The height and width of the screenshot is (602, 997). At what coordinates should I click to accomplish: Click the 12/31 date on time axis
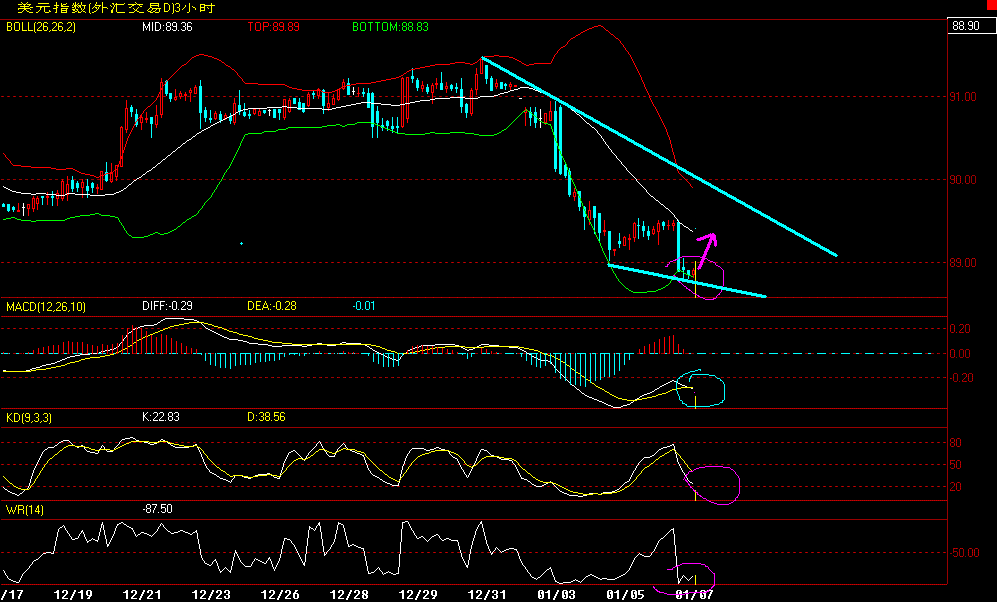pyautogui.click(x=487, y=595)
